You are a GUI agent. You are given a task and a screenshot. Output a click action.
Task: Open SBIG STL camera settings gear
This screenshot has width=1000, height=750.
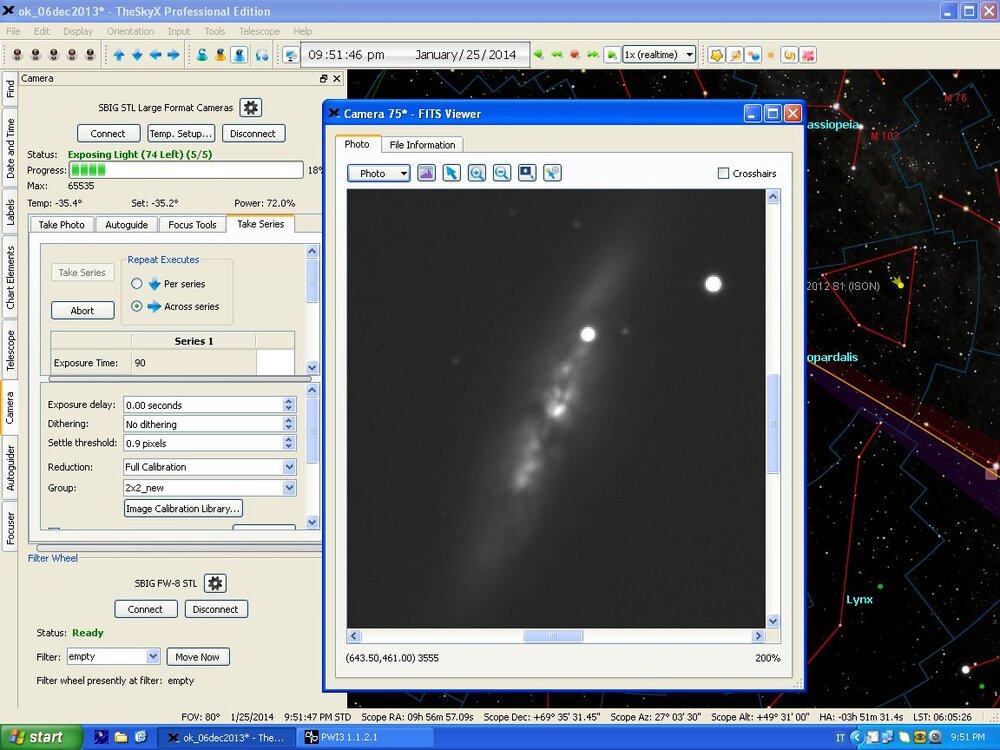(x=251, y=107)
